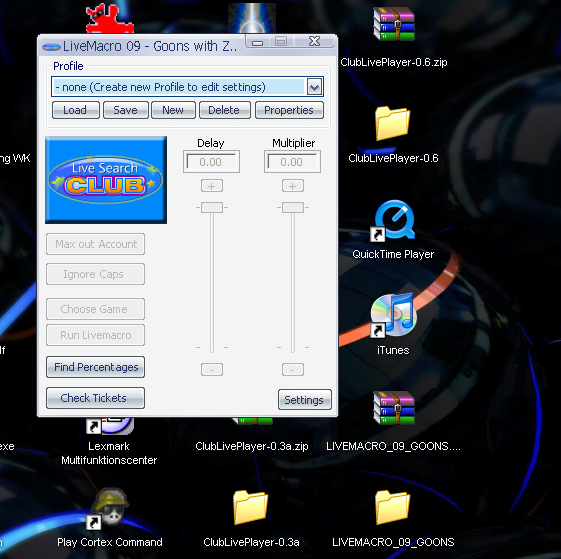561x559 pixels.
Task: Click the Multiplier value field
Action: click(292, 162)
